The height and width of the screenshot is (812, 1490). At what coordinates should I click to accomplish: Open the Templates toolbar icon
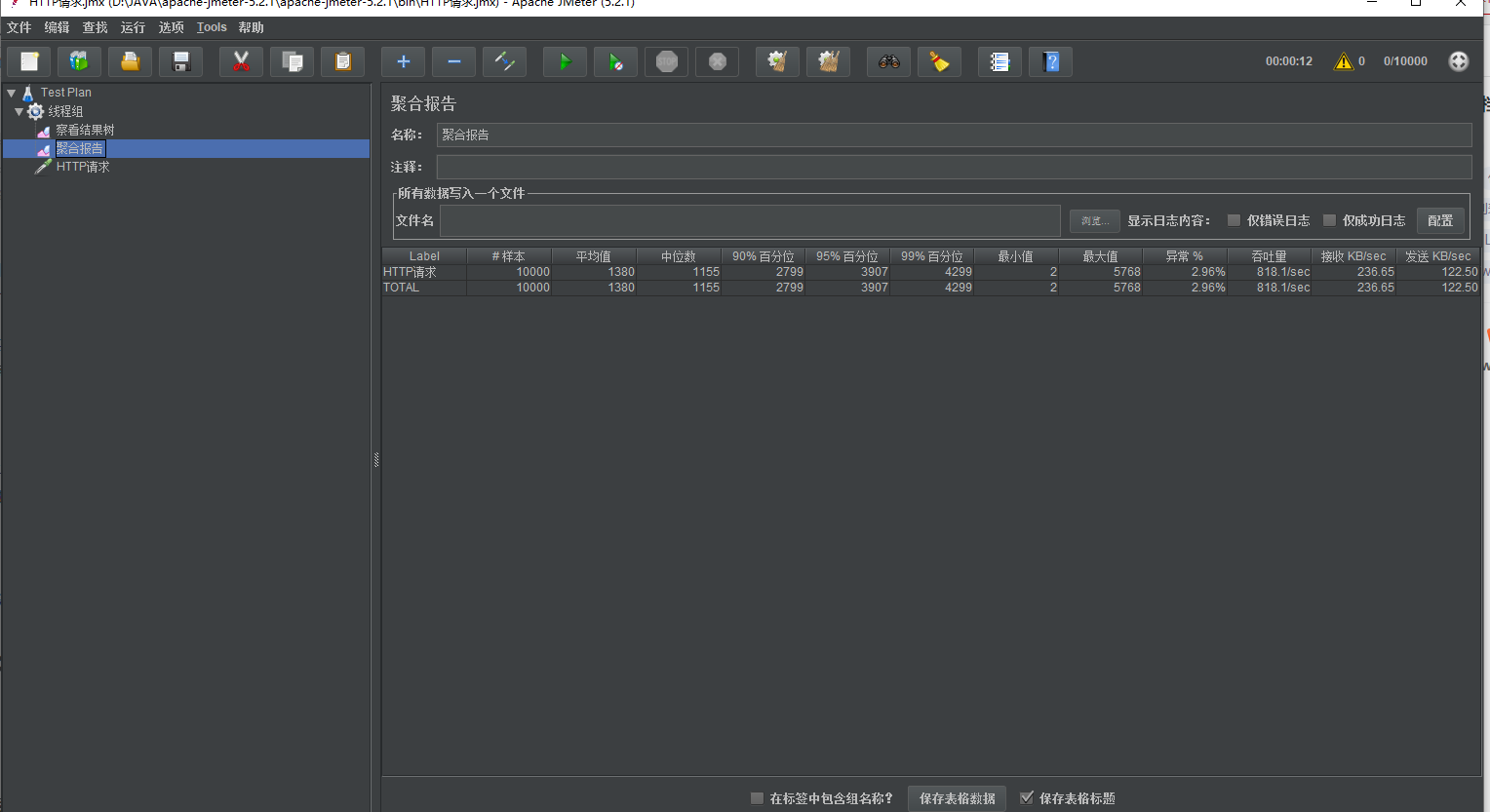coord(80,61)
